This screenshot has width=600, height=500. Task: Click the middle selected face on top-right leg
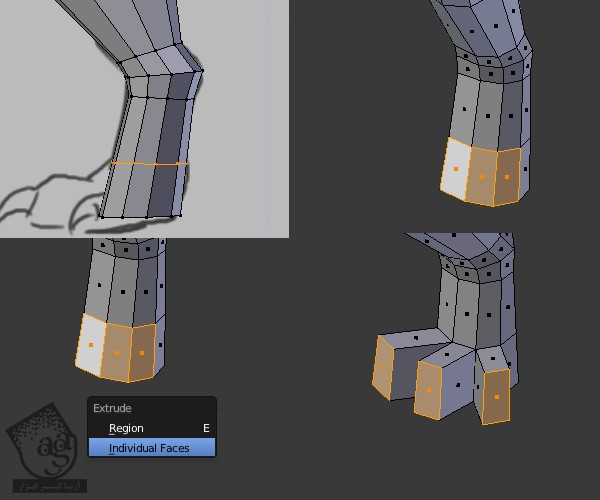coord(483,174)
